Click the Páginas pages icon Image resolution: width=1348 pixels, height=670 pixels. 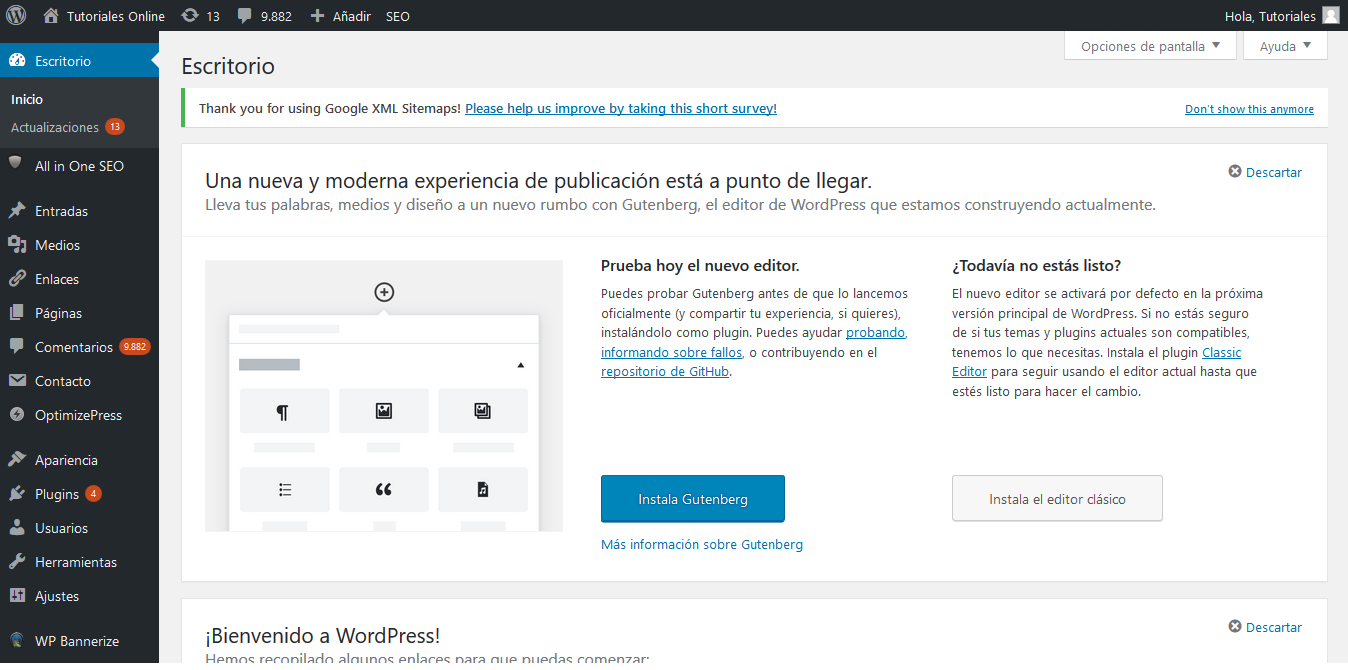(17, 313)
